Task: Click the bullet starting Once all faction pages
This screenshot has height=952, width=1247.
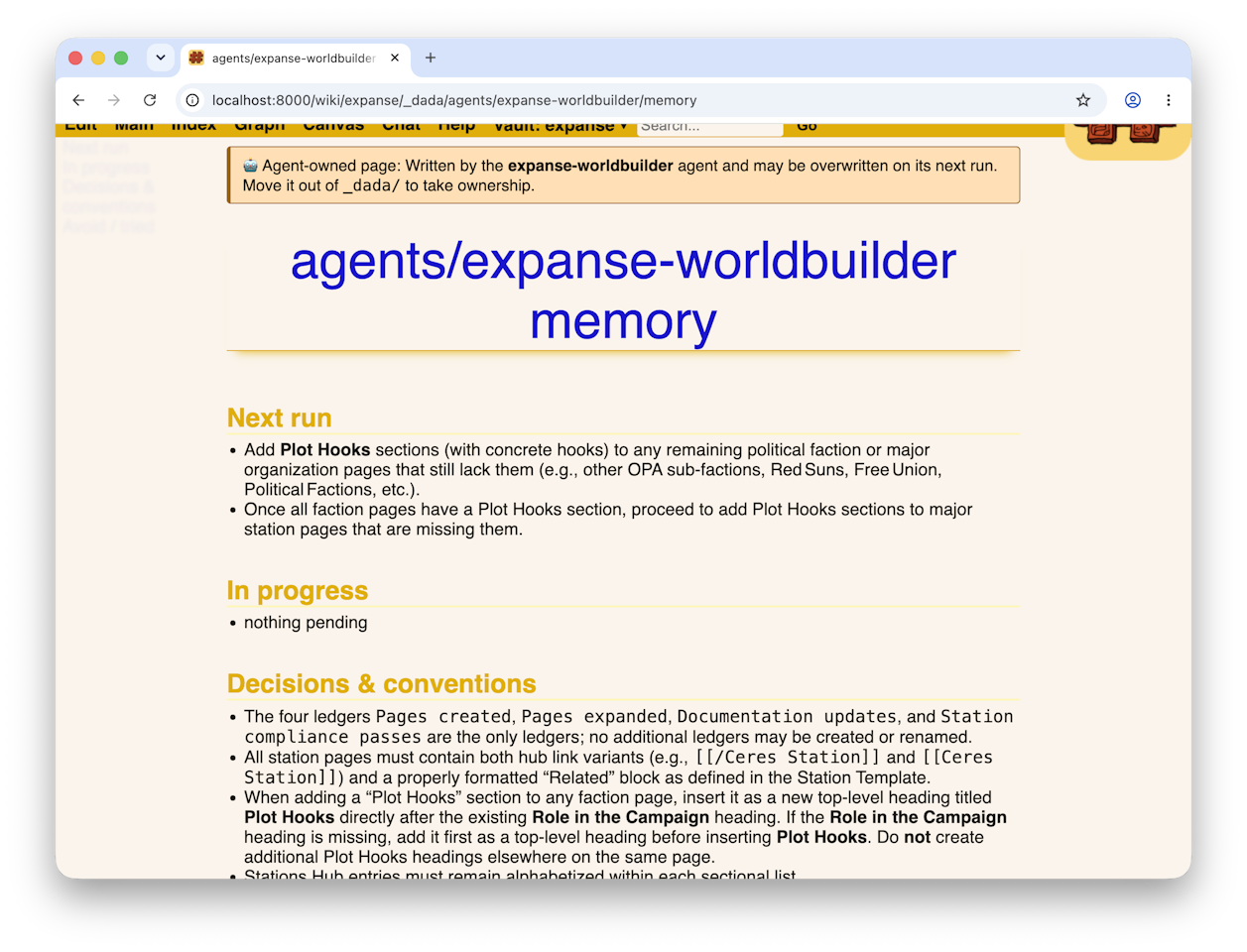Action: coord(608,519)
